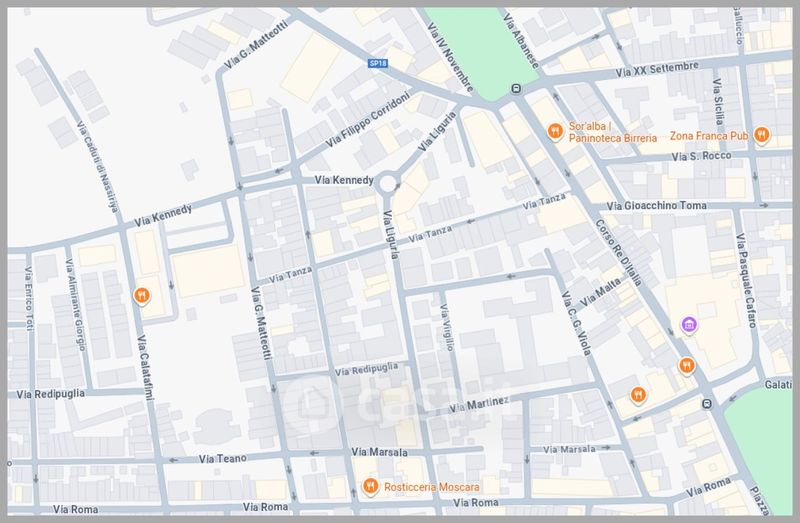Image resolution: width=800 pixels, height=523 pixels.
Task: Click the SP18 road badge
Action: point(378,62)
